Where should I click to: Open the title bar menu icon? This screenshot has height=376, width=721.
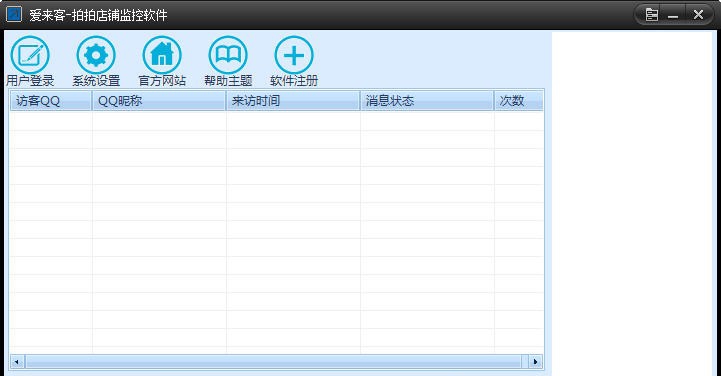click(652, 15)
